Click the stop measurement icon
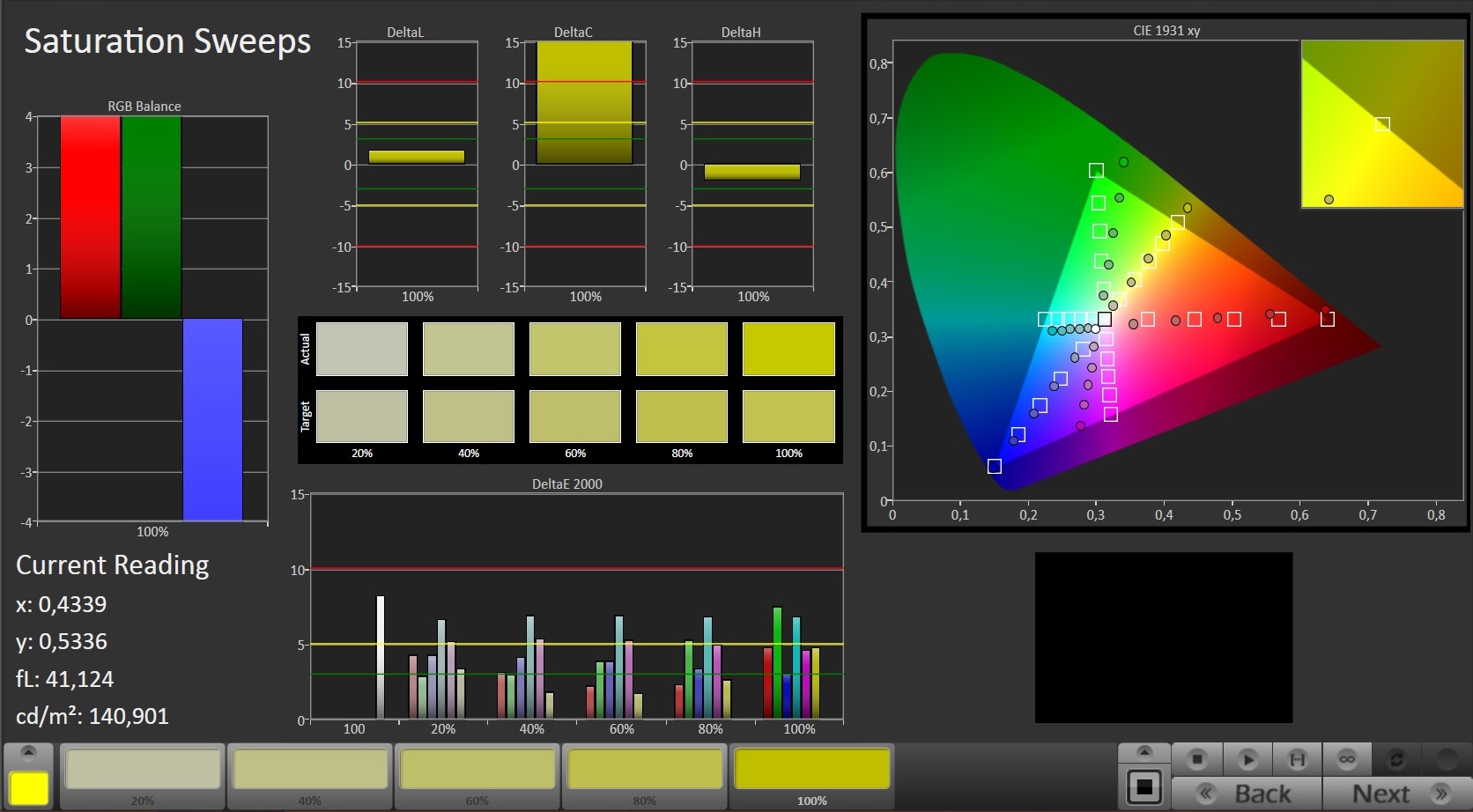Viewport: 1473px width, 812px height. (1196, 758)
